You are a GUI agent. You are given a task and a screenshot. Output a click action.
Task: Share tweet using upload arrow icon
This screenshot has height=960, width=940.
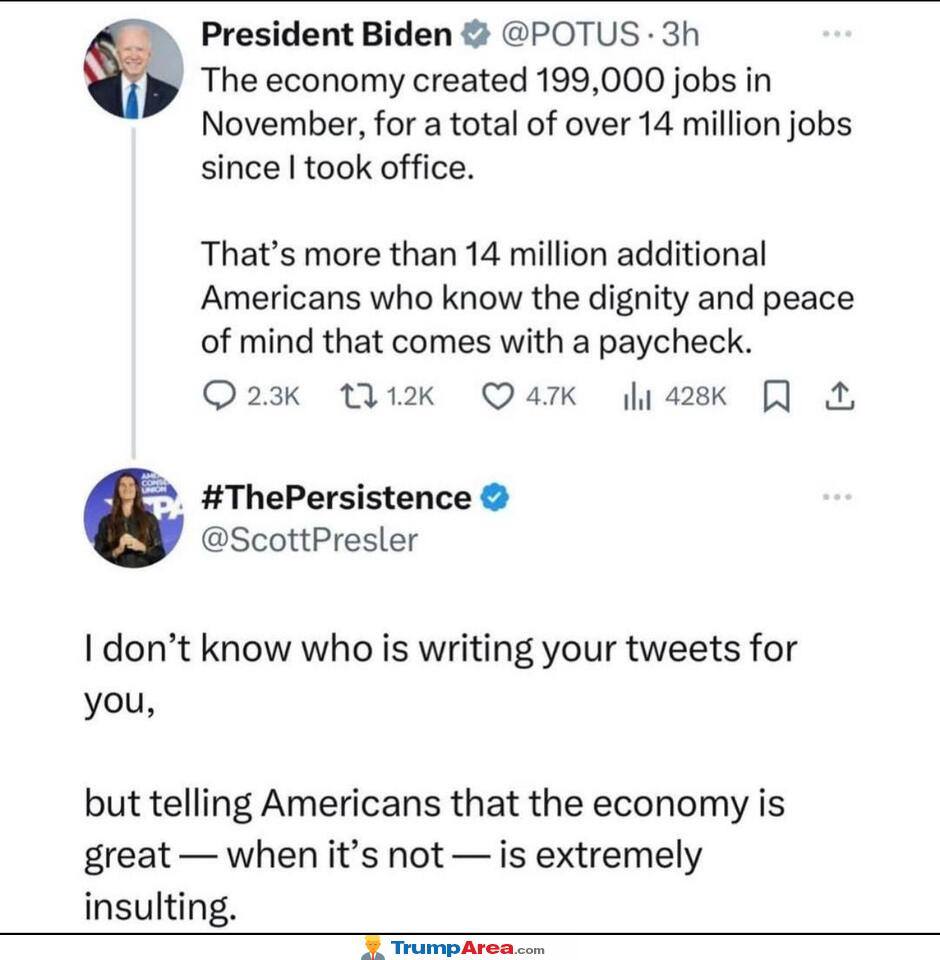(840, 396)
